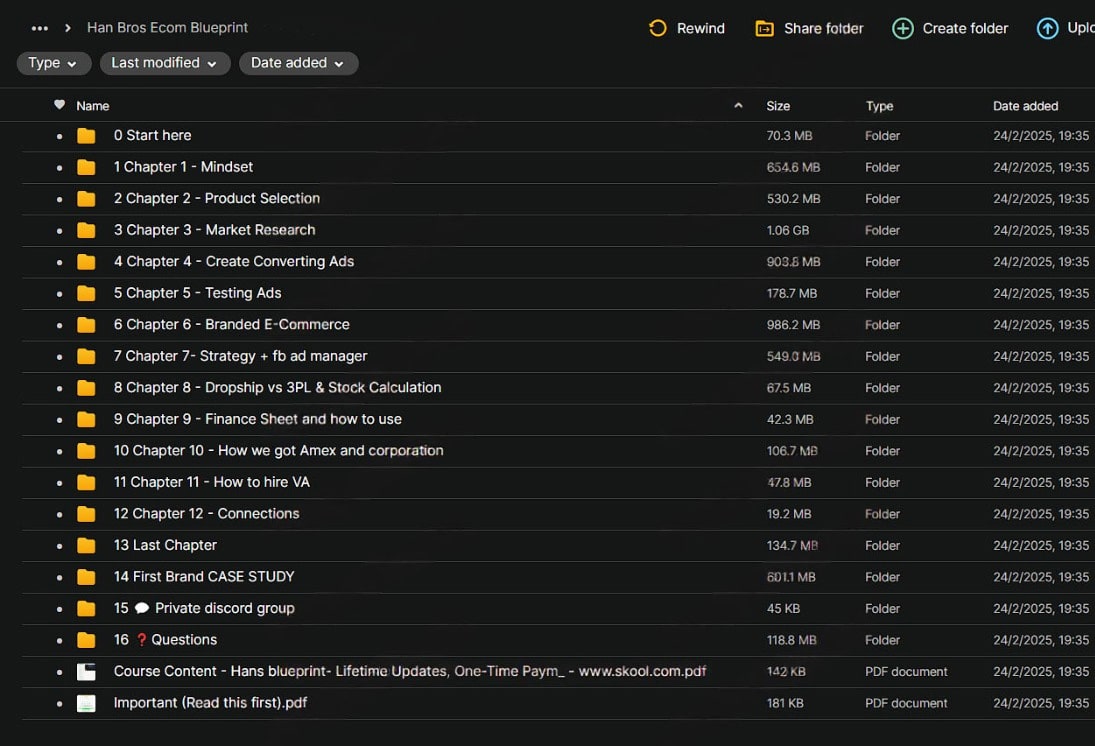Open 3 Chapter 3 - Market Research folder
The height and width of the screenshot is (746, 1095).
(x=214, y=230)
